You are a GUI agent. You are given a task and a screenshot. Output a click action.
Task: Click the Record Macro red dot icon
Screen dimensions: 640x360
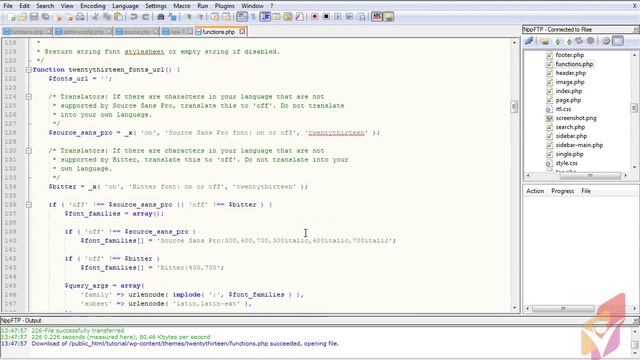click(x=314, y=17)
